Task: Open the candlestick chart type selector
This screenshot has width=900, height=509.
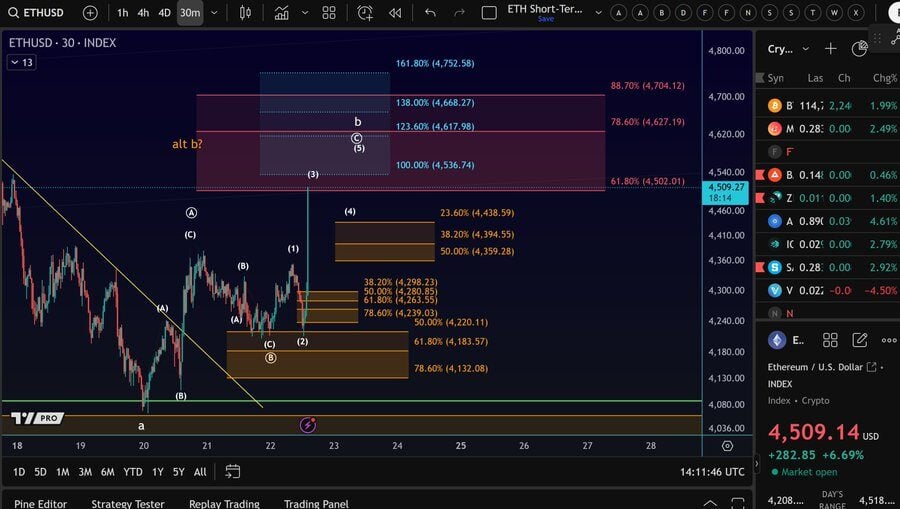Action: pyautogui.click(x=245, y=13)
